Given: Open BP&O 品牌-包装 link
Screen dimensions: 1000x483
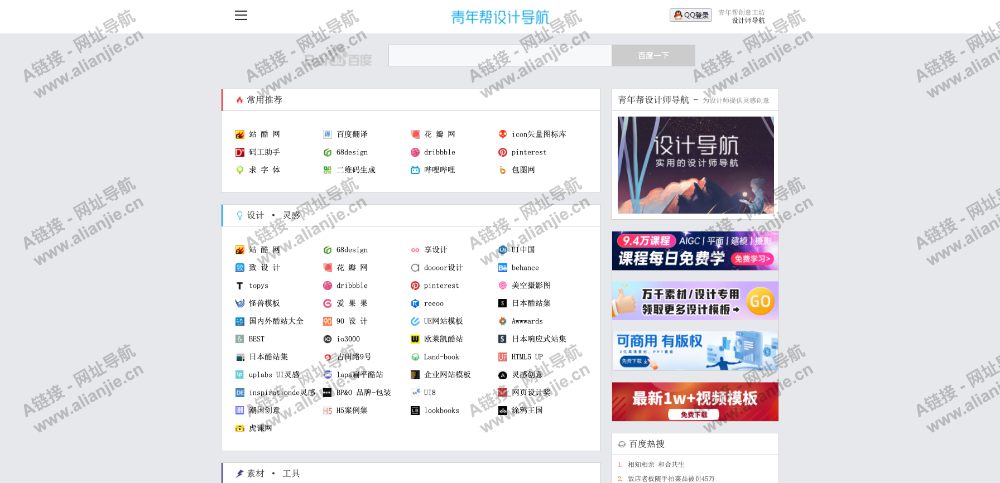Looking at the screenshot, I should (364, 393).
